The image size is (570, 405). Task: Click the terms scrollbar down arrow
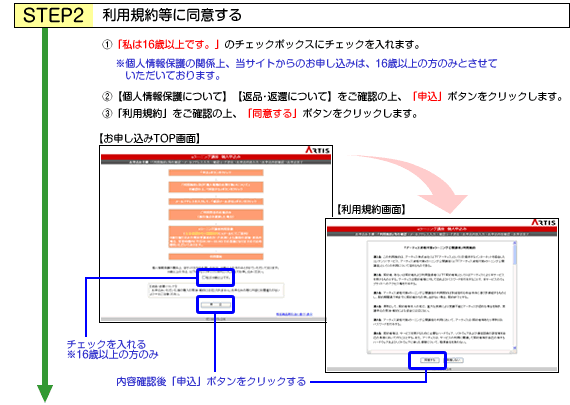[x=514, y=348]
